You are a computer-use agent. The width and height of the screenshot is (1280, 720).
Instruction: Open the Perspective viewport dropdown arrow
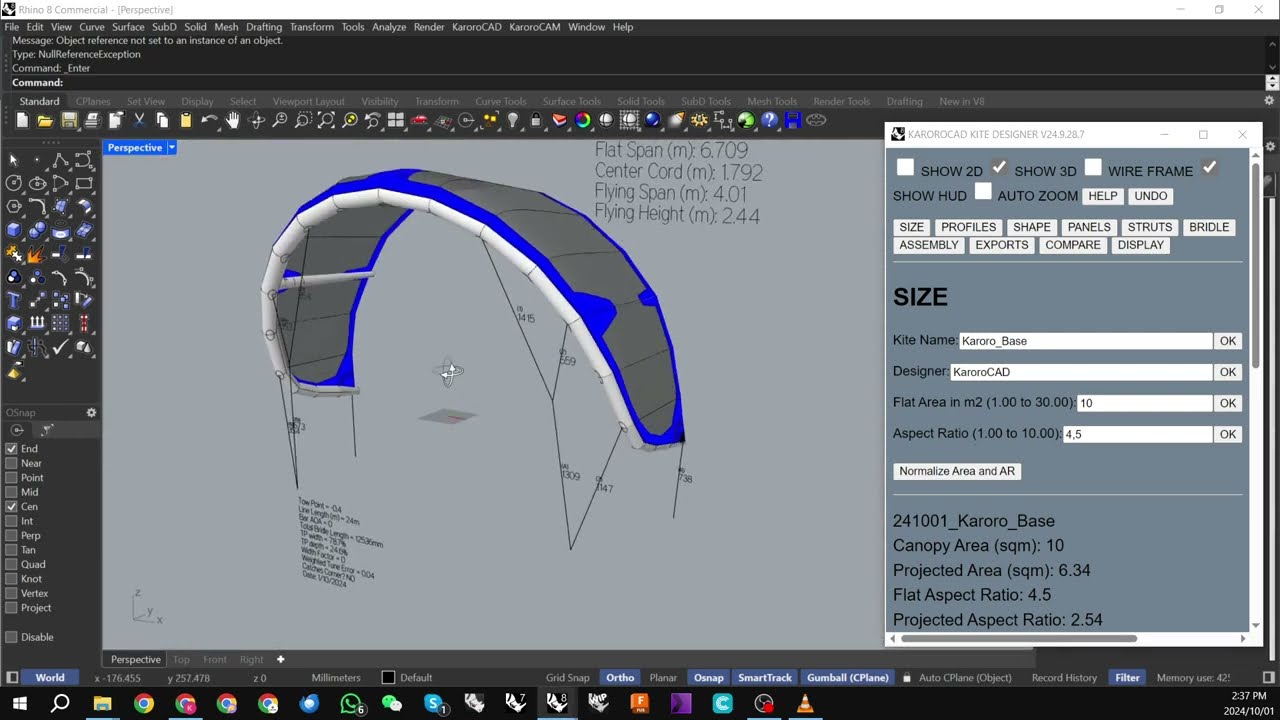pos(172,148)
